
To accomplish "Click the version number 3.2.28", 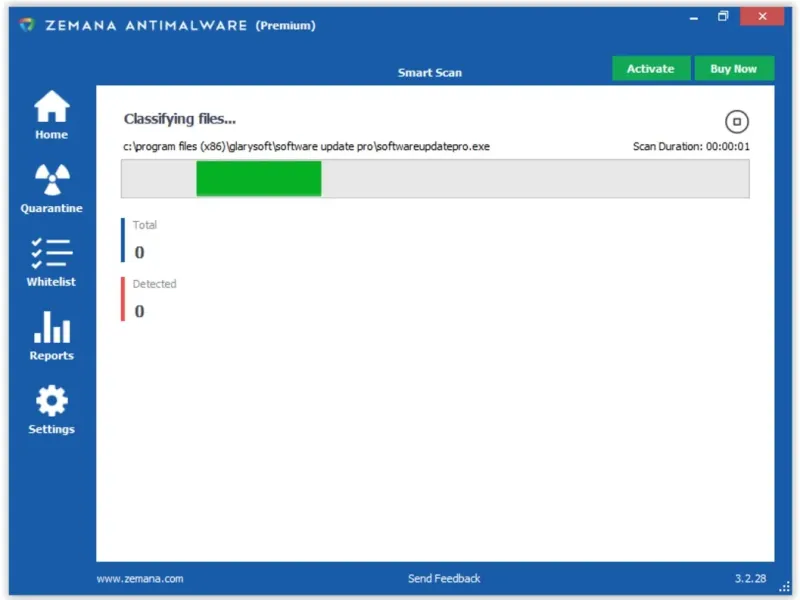I will click(x=750, y=579).
